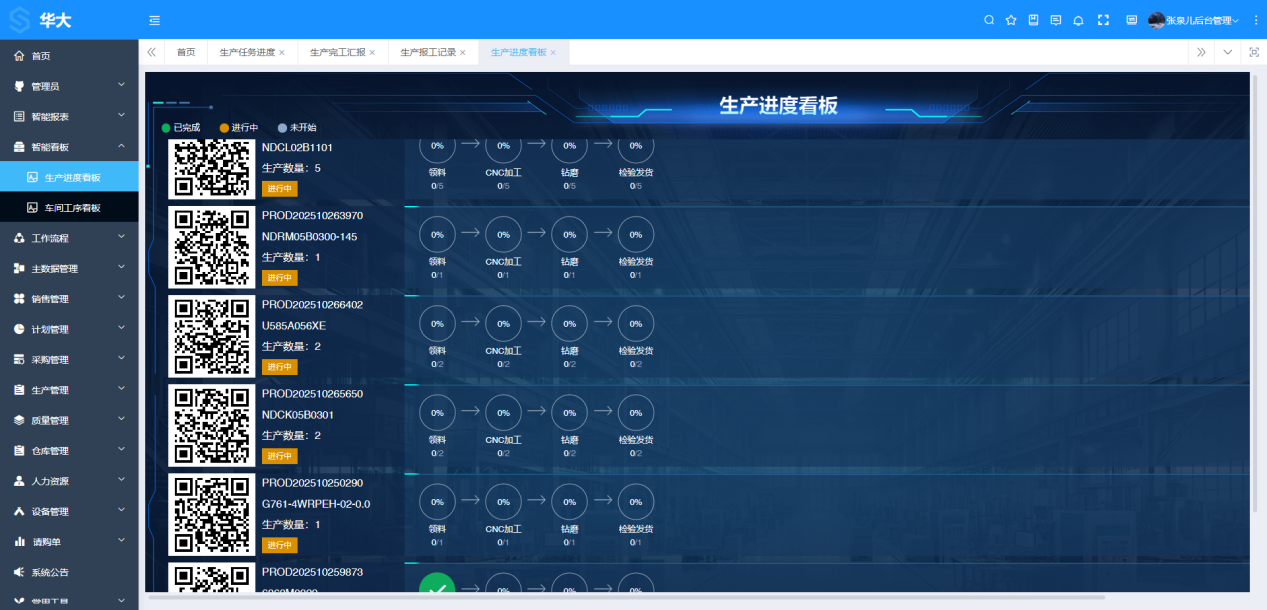Toggle fullscreen mode in the header
1267x610 pixels.
[1104, 20]
